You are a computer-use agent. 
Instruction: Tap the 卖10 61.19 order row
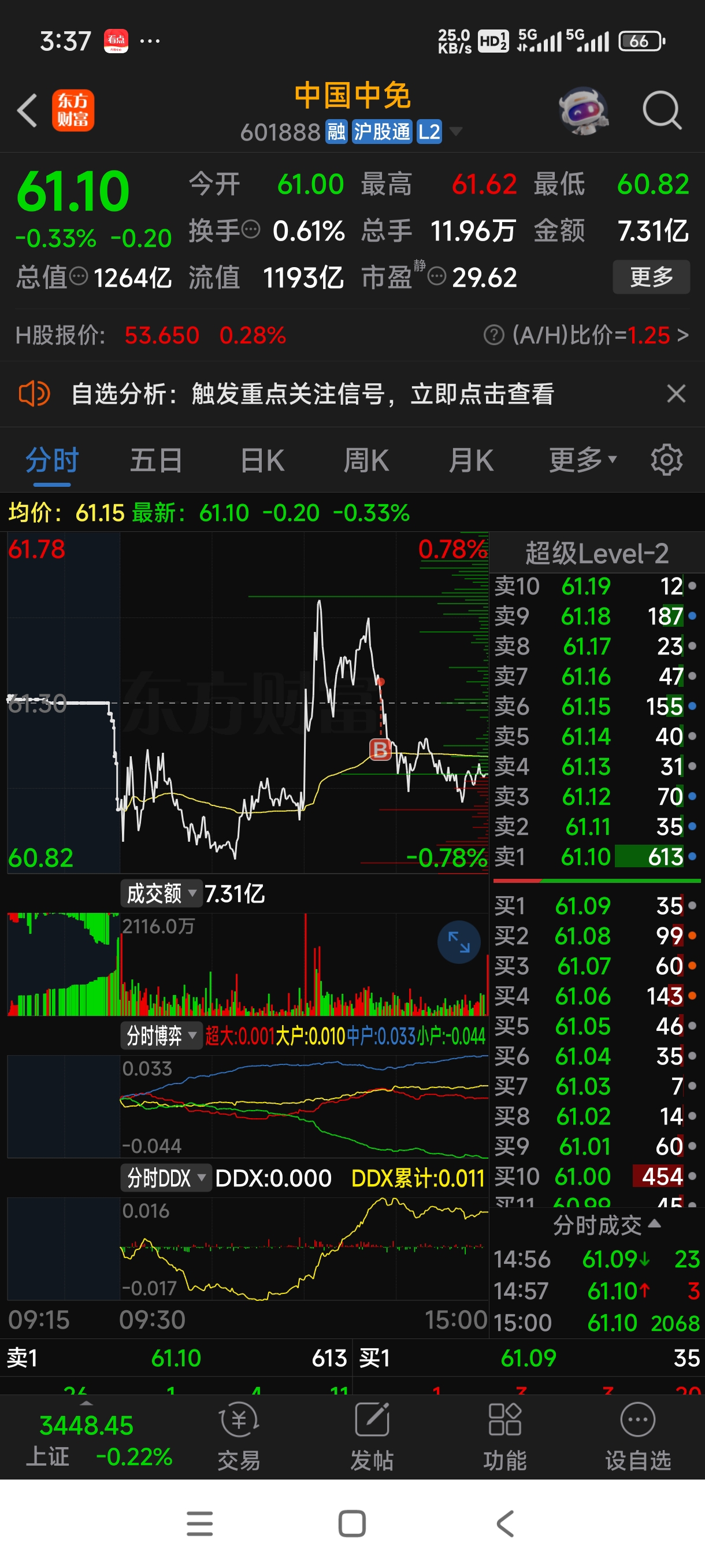[597, 586]
